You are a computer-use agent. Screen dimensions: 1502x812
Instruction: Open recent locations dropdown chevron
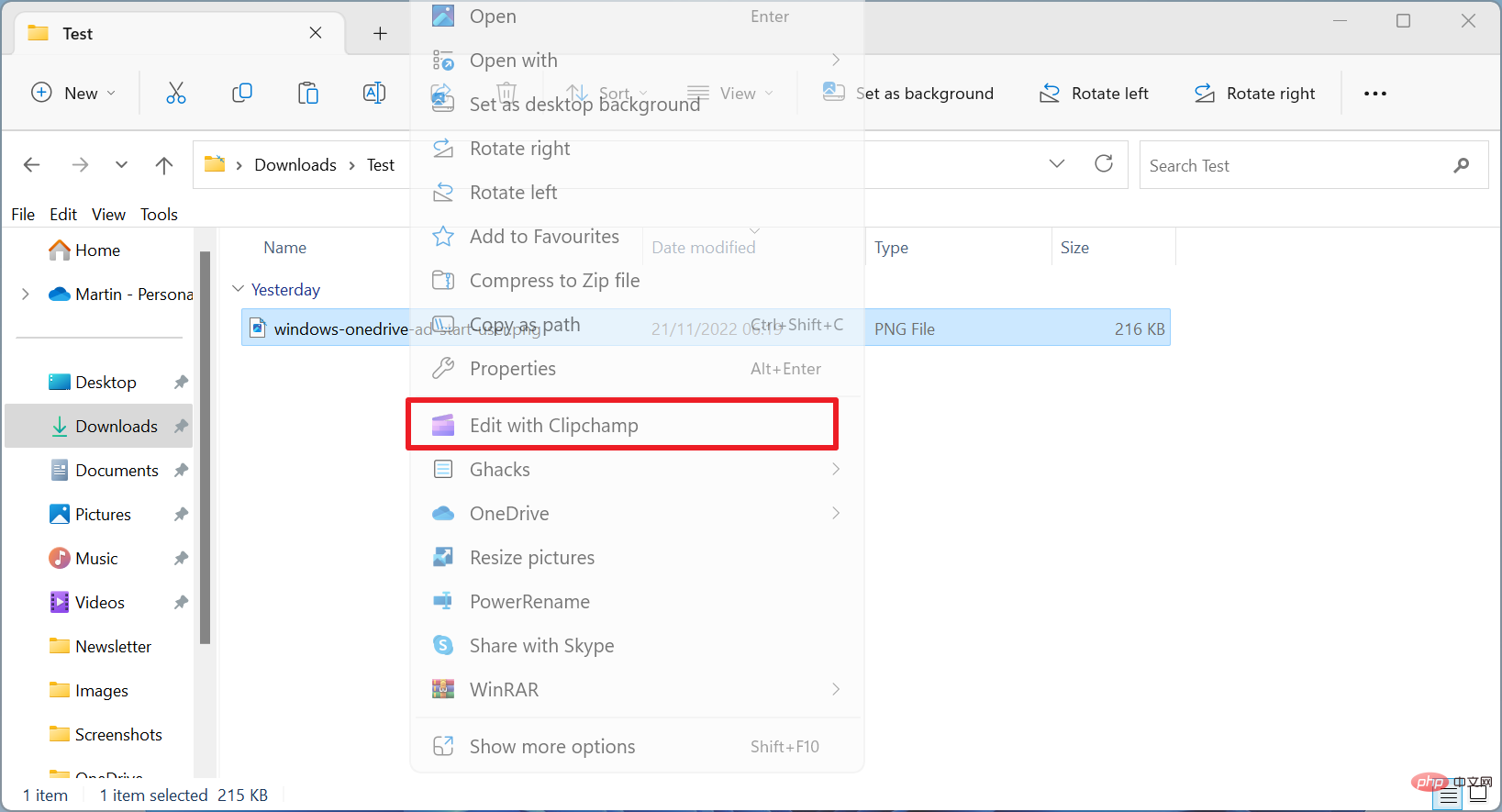click(121, 165)
